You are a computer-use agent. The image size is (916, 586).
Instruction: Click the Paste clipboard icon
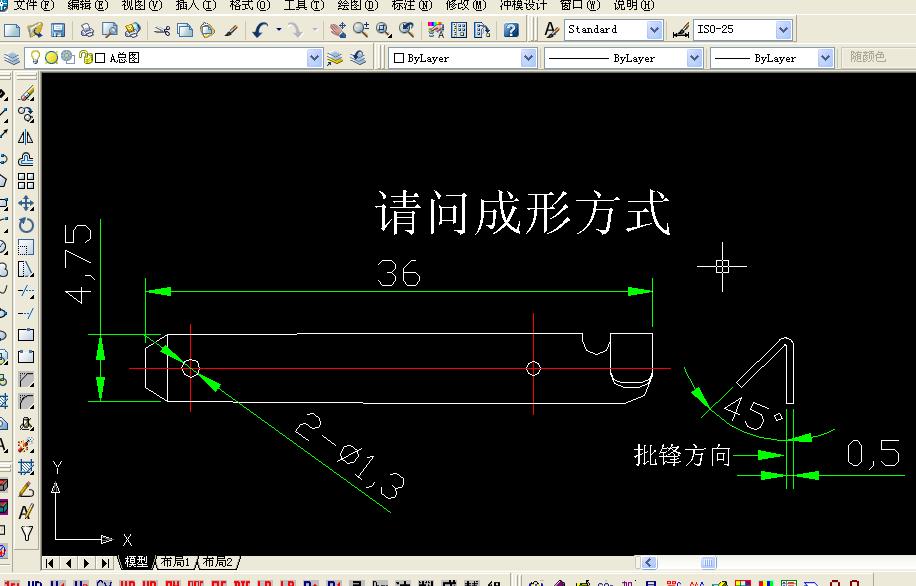pos(207,30)
